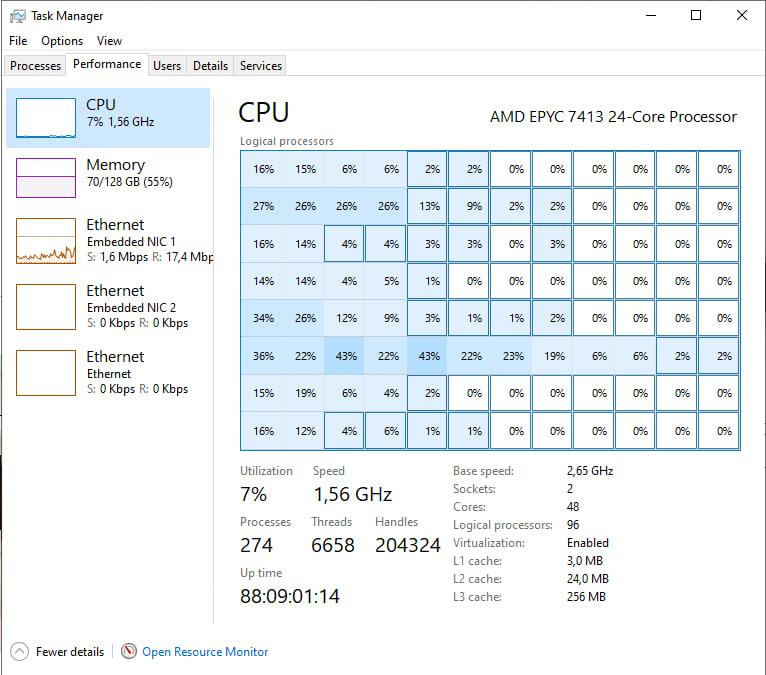766x675 pixels.
Task: Click the Speed value '1,56 GHz'
Action: point(353,494)
